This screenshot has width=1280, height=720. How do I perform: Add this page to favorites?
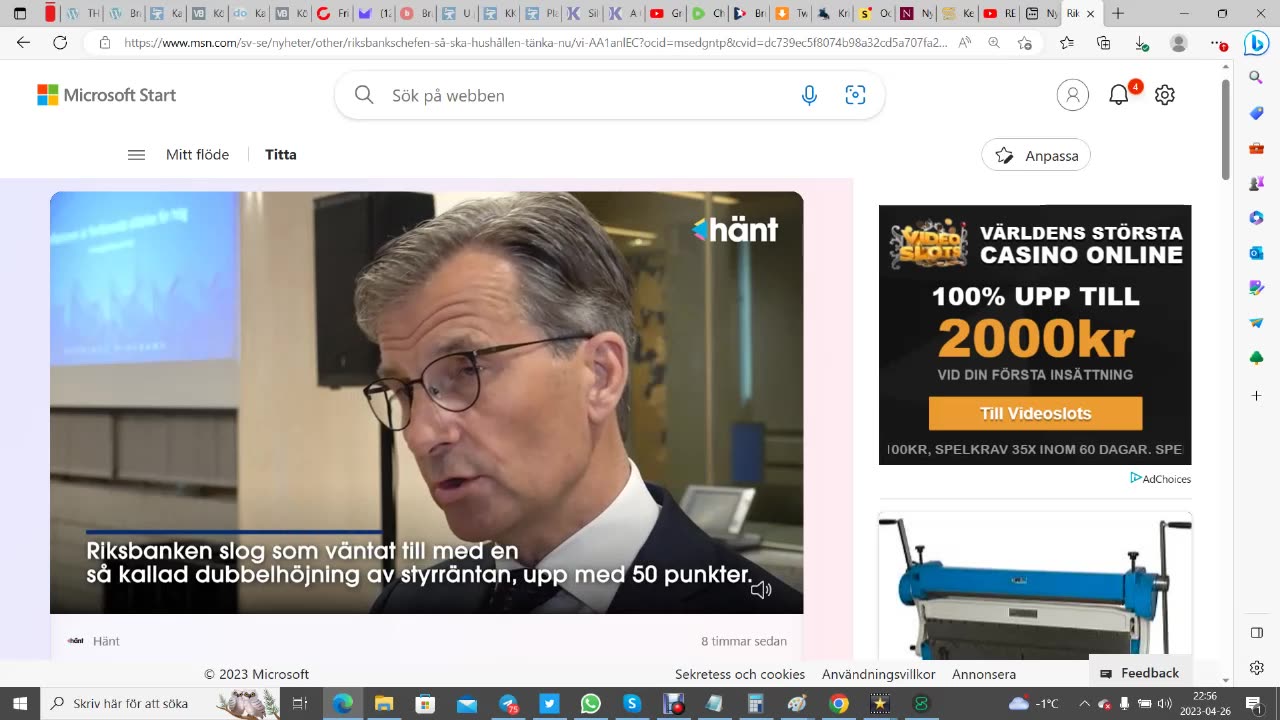click(x=1025, y=43)
